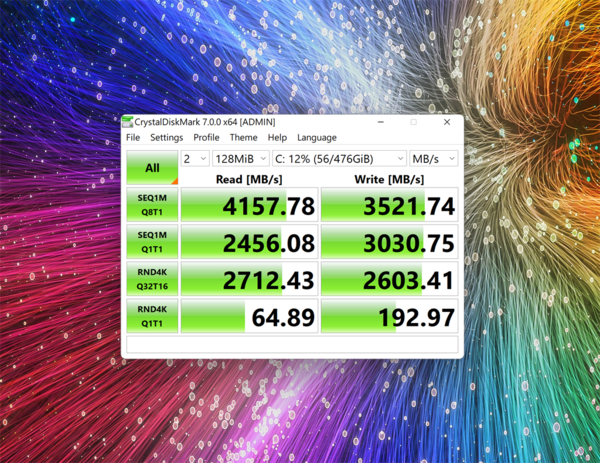Click the RND4K Q1T1 read result 64.89
Viewport: 600px width, 463px height.
(x=249, y=316)
